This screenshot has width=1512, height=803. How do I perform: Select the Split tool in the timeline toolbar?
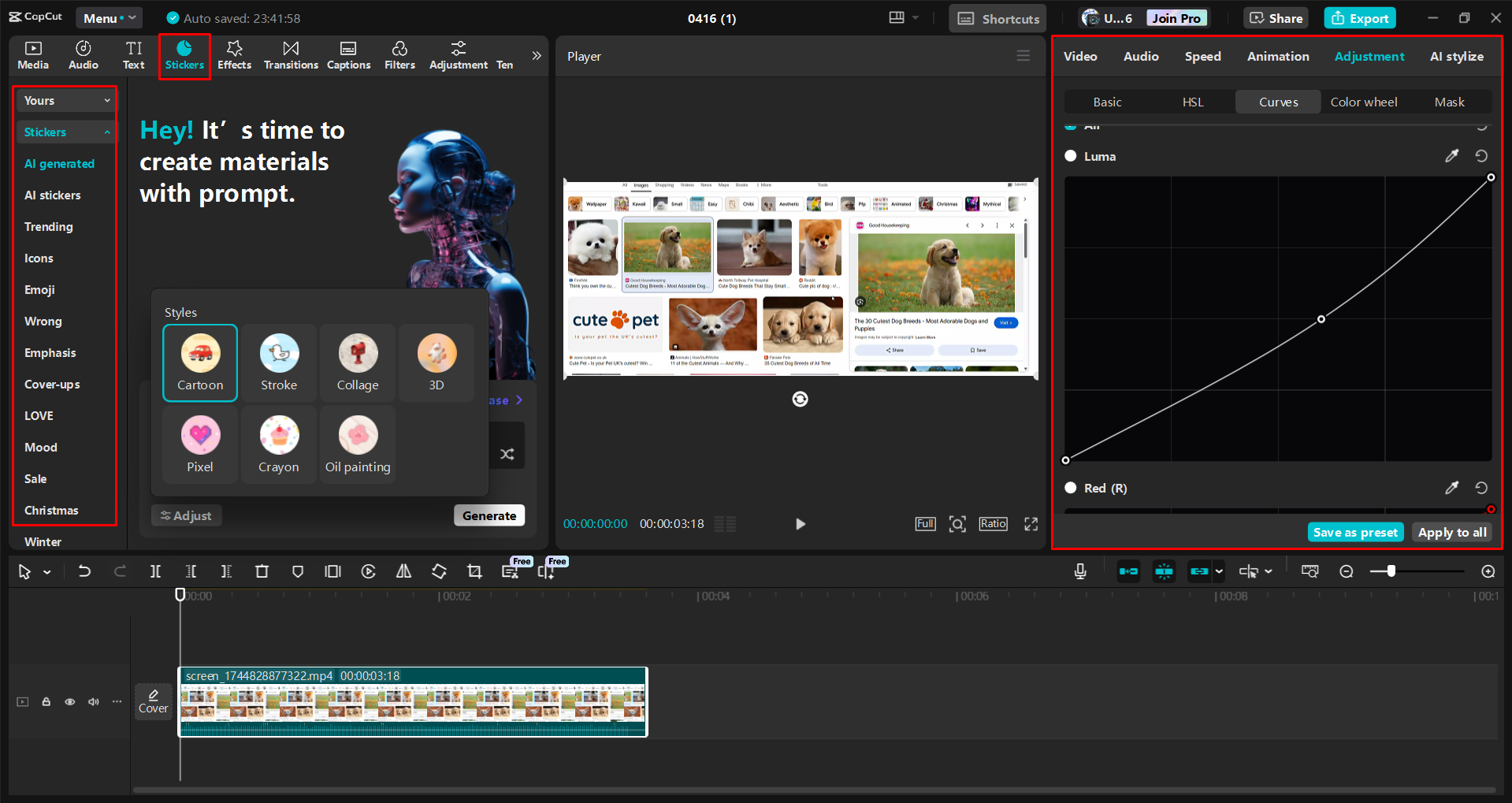[155, 571]
